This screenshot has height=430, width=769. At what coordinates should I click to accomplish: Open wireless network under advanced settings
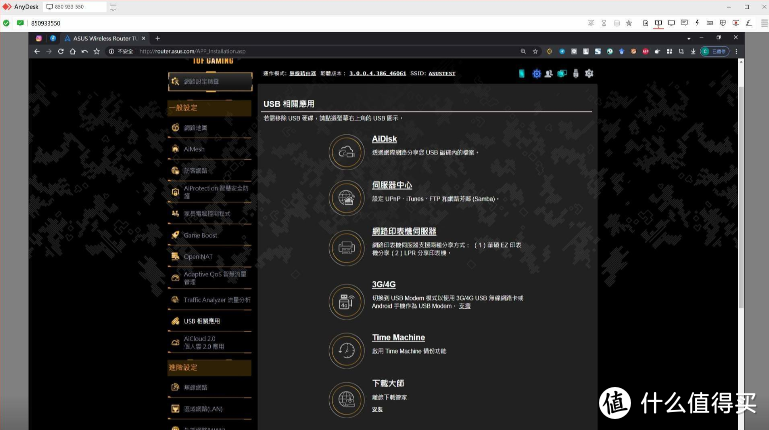(210, 387)
